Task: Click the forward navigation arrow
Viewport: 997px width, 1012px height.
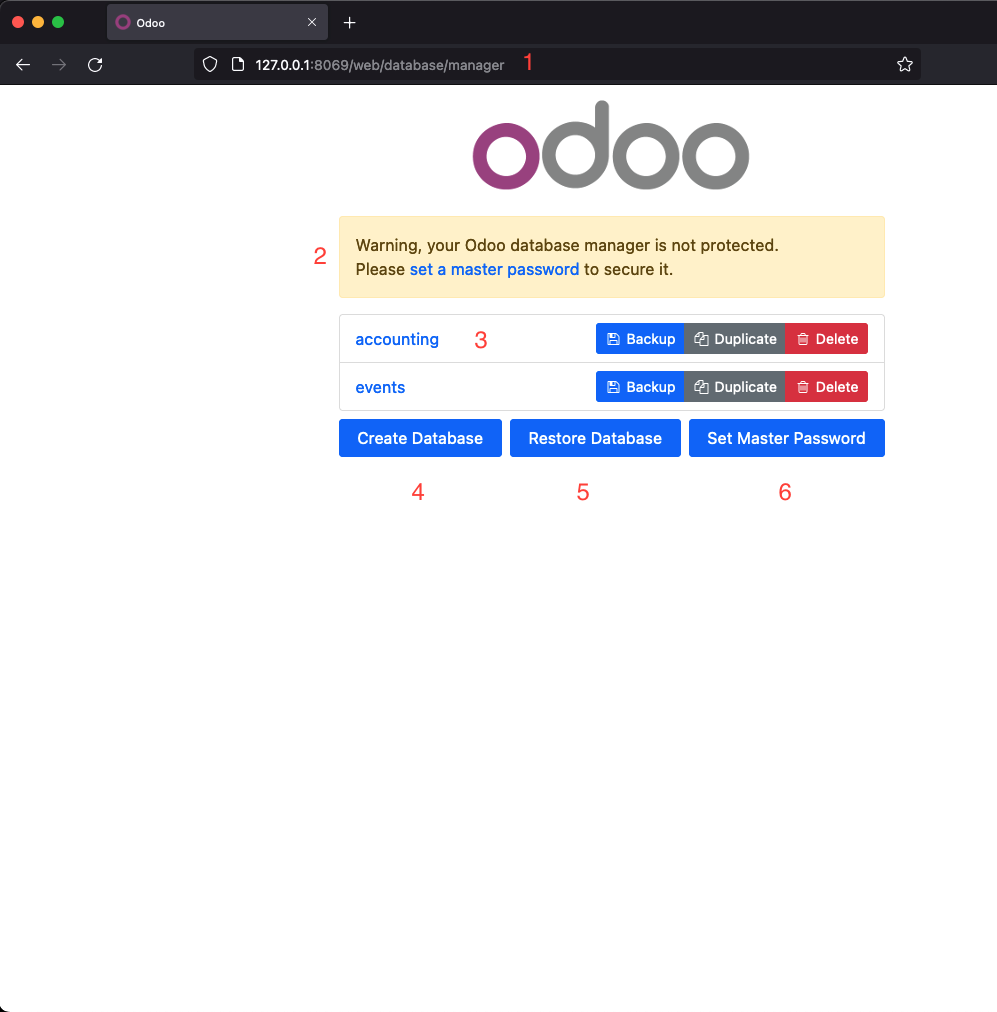Action: (x=59, y=65)
